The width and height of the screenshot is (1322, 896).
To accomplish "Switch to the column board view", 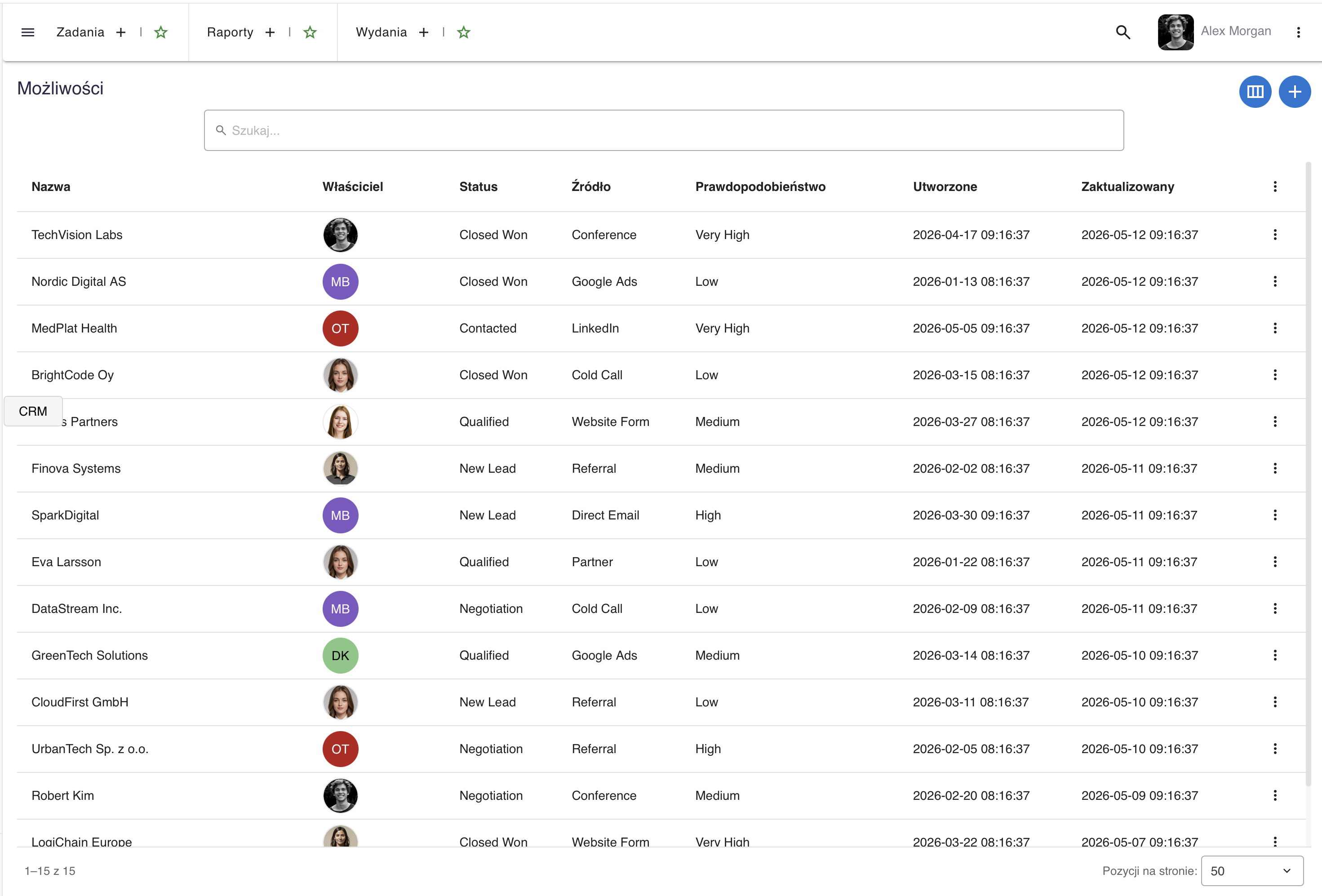I will tap(1255, 92).
